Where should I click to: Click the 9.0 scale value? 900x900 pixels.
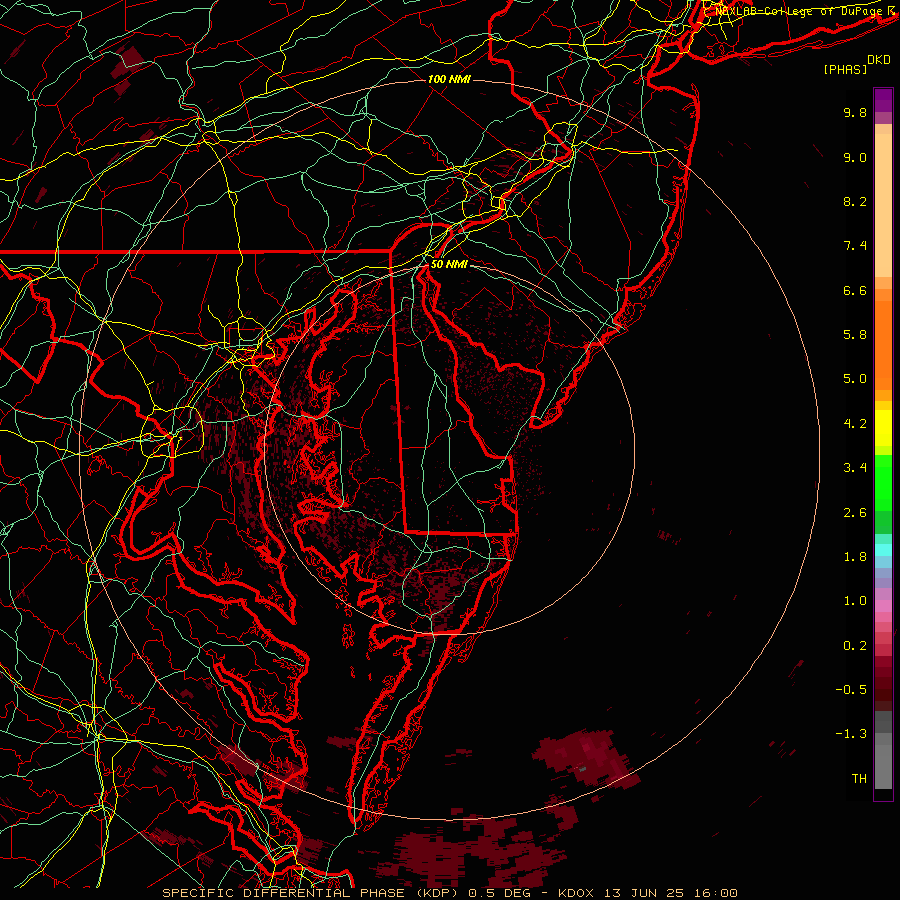tap(855, 158)
